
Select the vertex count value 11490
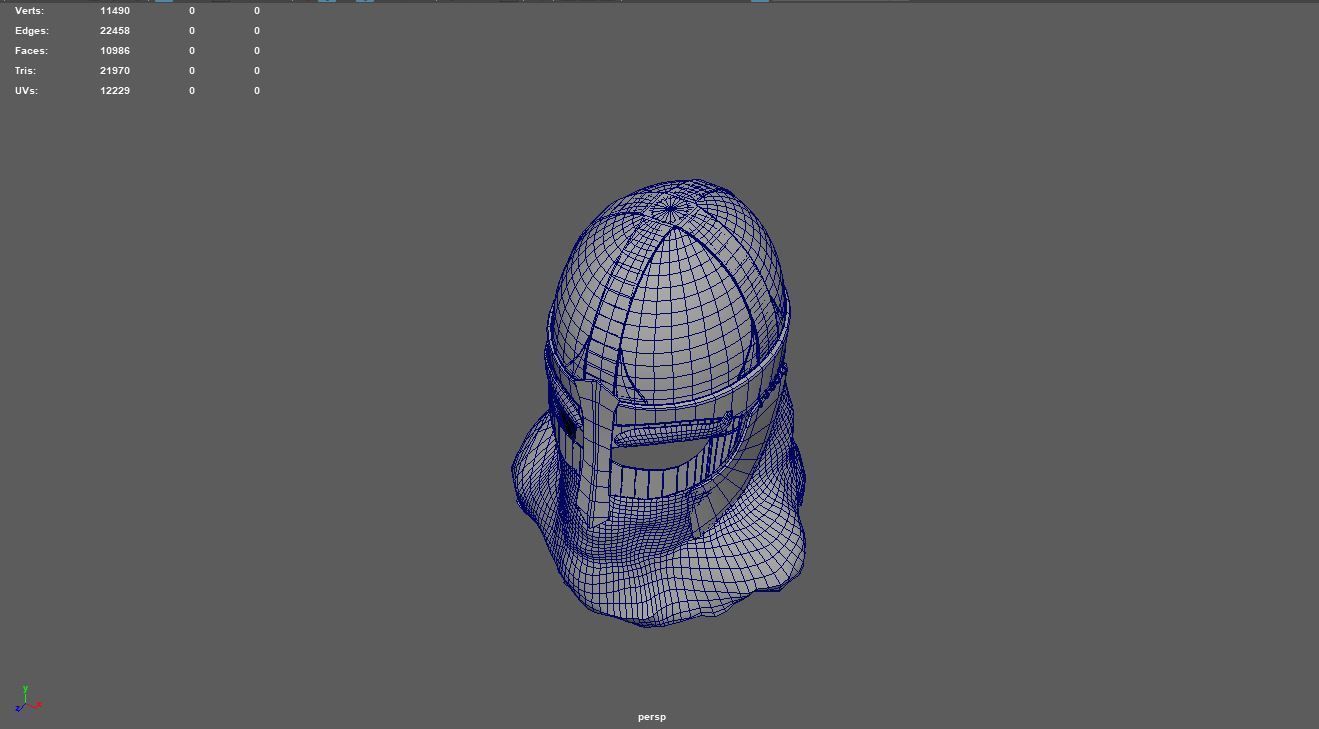click(115, 11)
